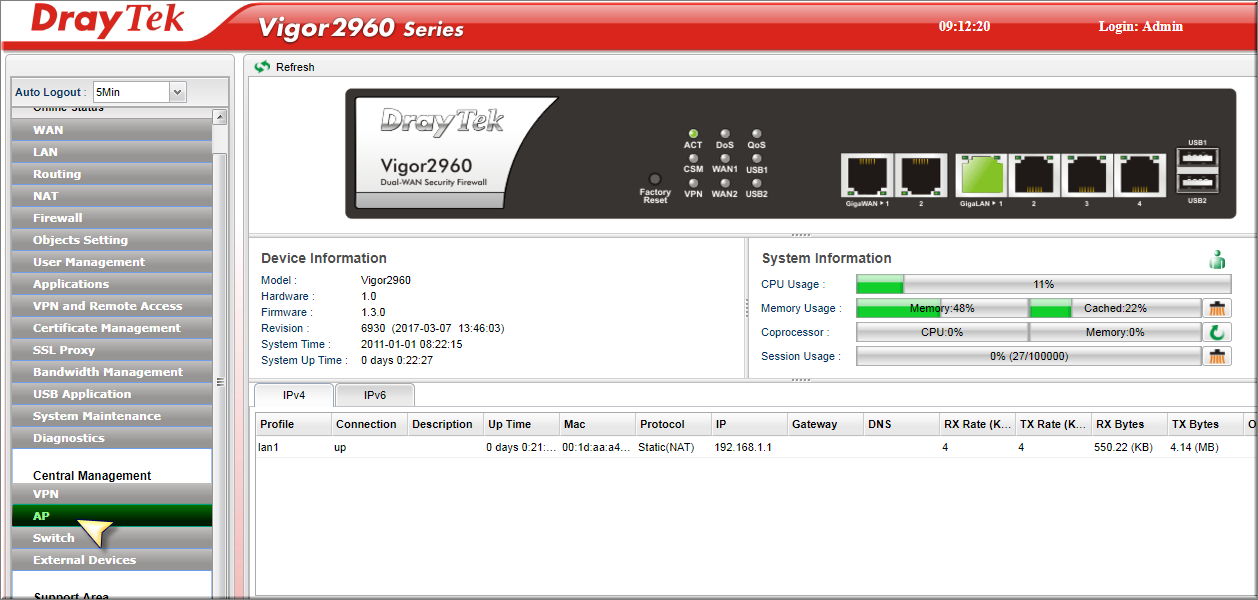1258x600 pixels.
Task: Click the Refresh icon in the toolbar
Action: coord(263,67)
